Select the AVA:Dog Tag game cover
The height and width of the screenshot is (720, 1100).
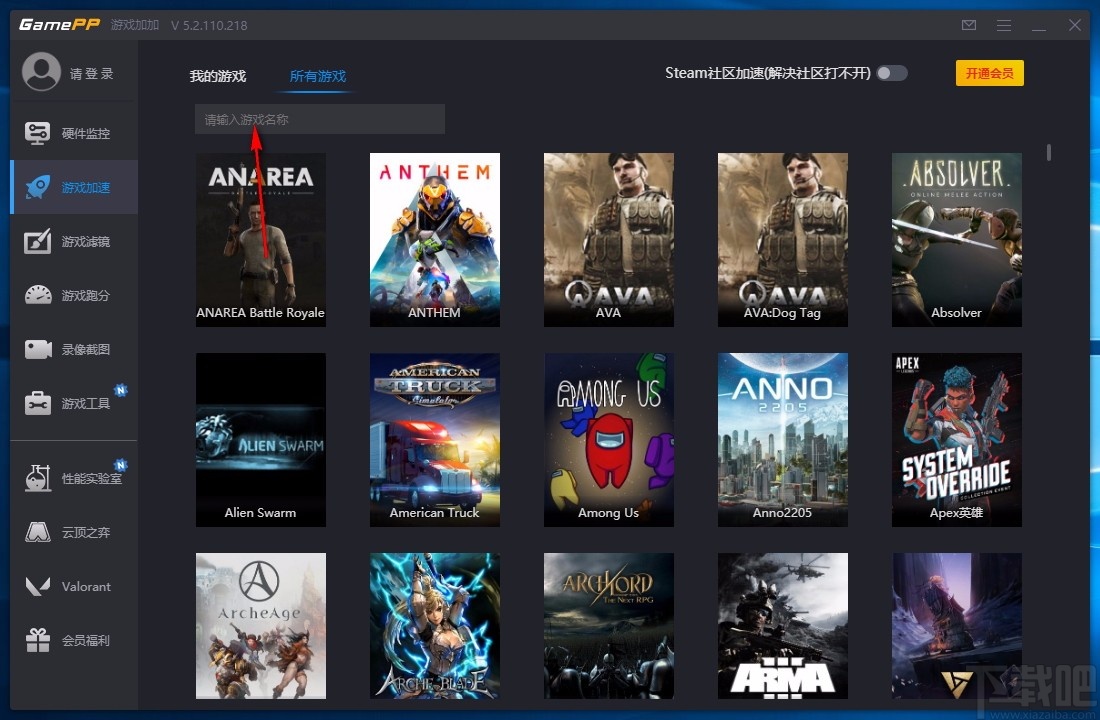click(783, 239)
